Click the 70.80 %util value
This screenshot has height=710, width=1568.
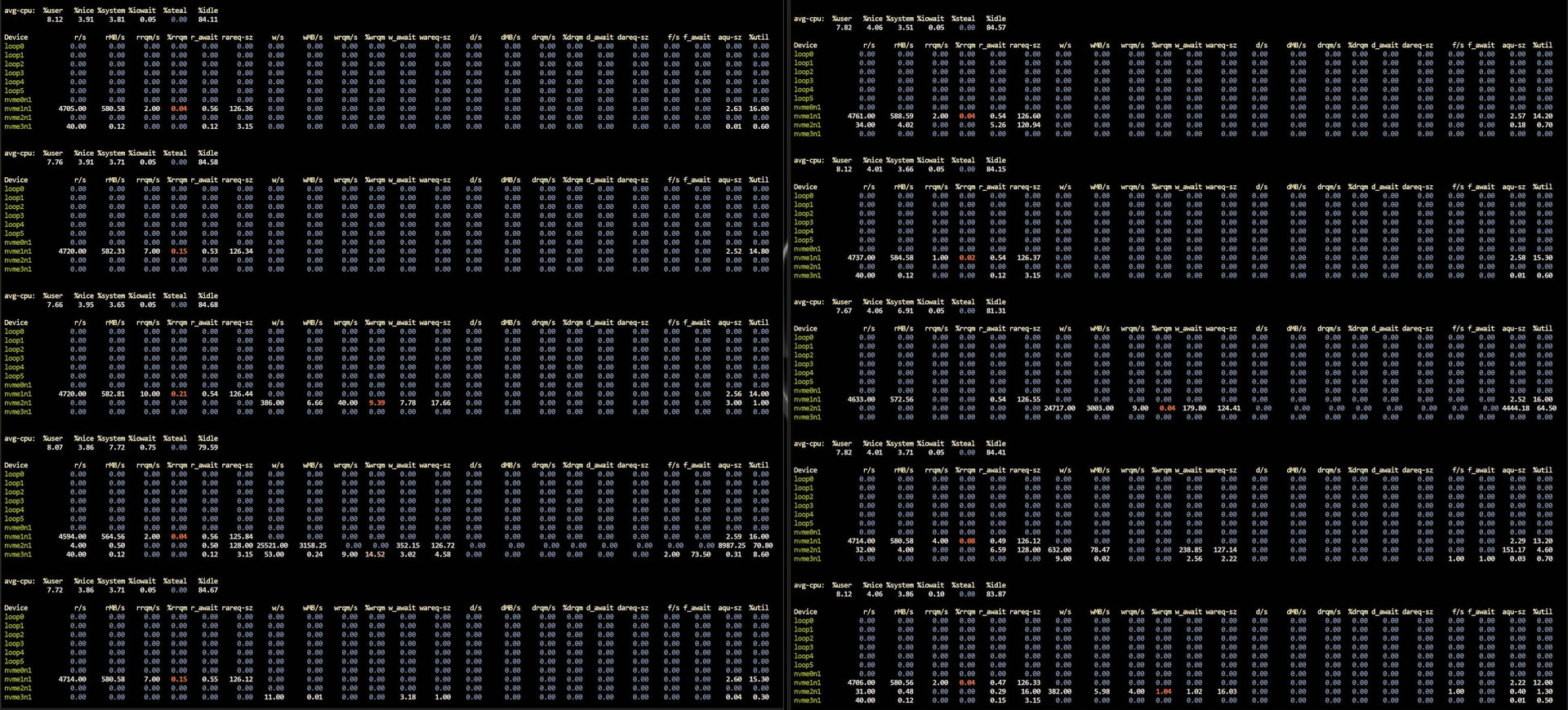[x=762, y=546]
